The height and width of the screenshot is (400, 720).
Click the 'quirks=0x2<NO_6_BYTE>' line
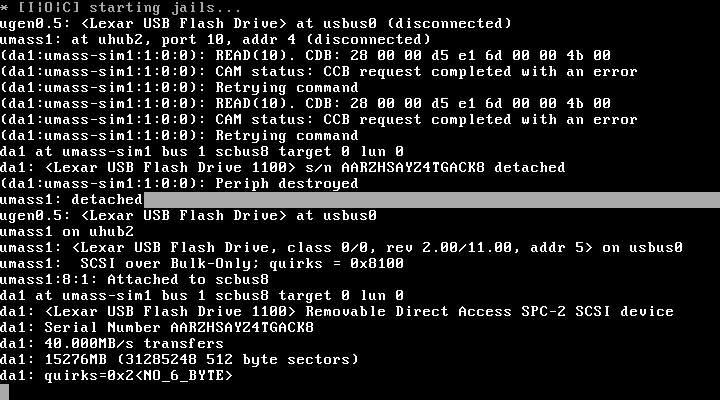tap(116, 375)
